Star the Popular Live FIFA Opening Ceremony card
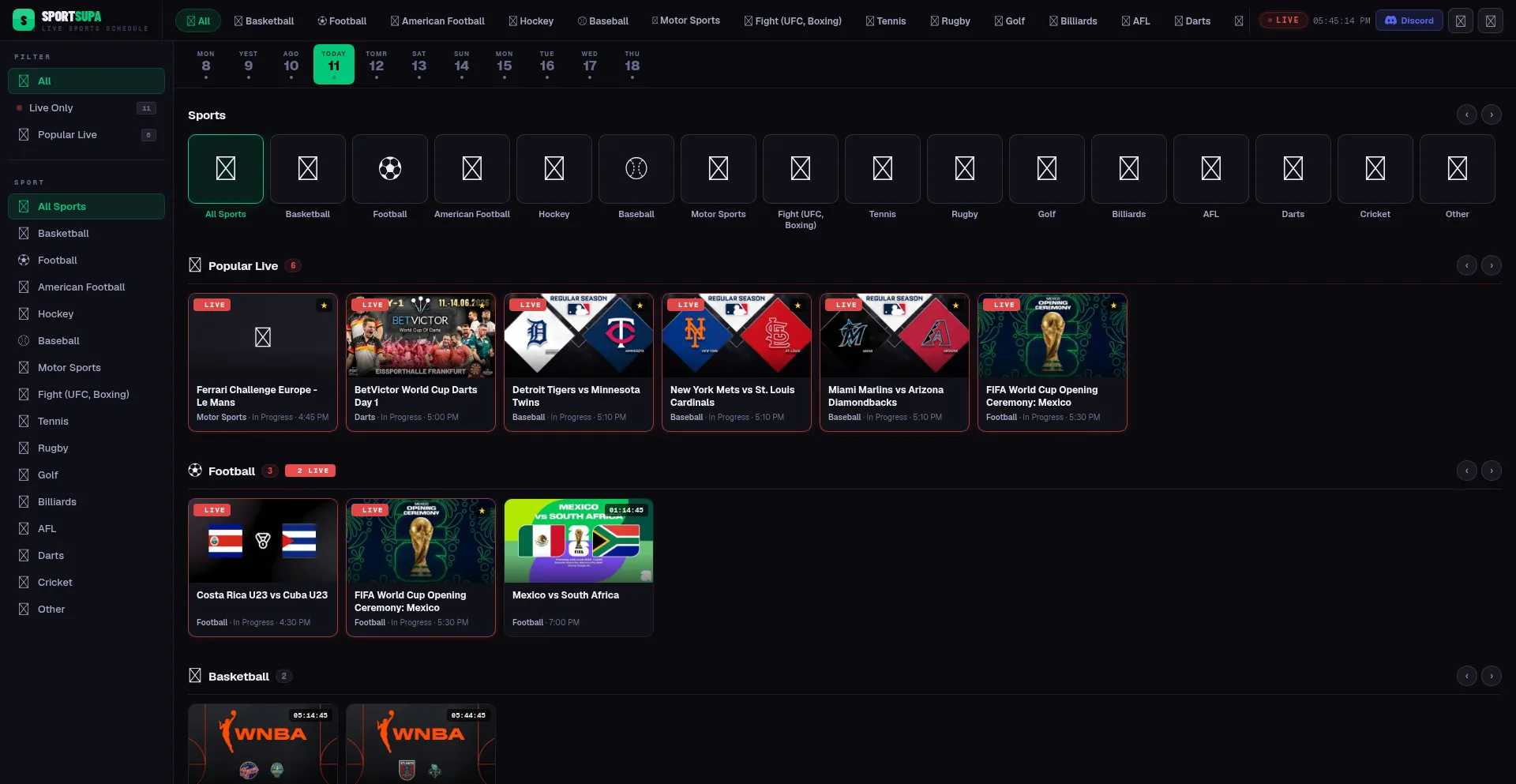 coord(1113,305)
